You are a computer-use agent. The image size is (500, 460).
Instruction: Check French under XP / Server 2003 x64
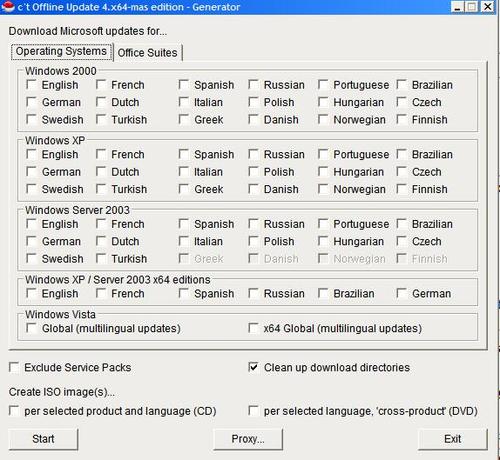[101, 293]
